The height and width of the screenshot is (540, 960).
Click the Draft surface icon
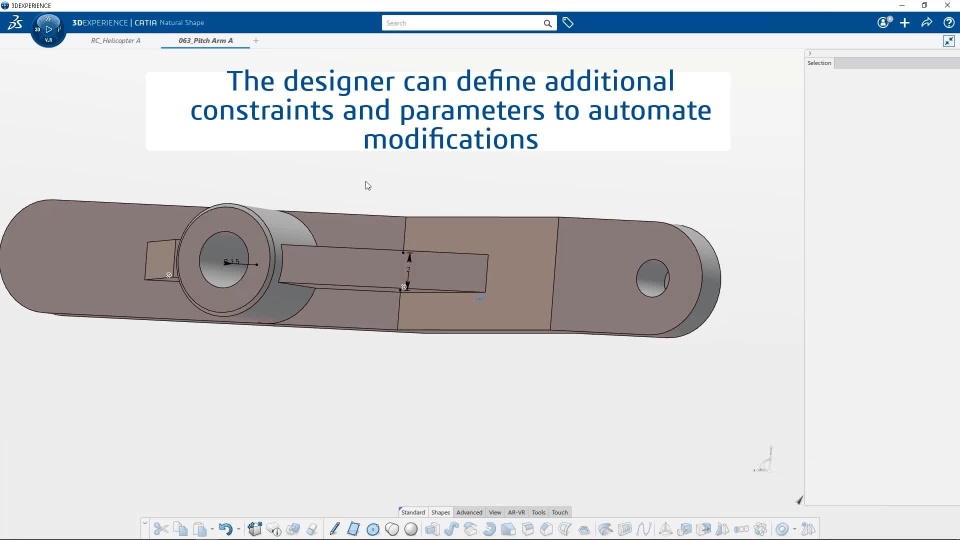point(565,529)
